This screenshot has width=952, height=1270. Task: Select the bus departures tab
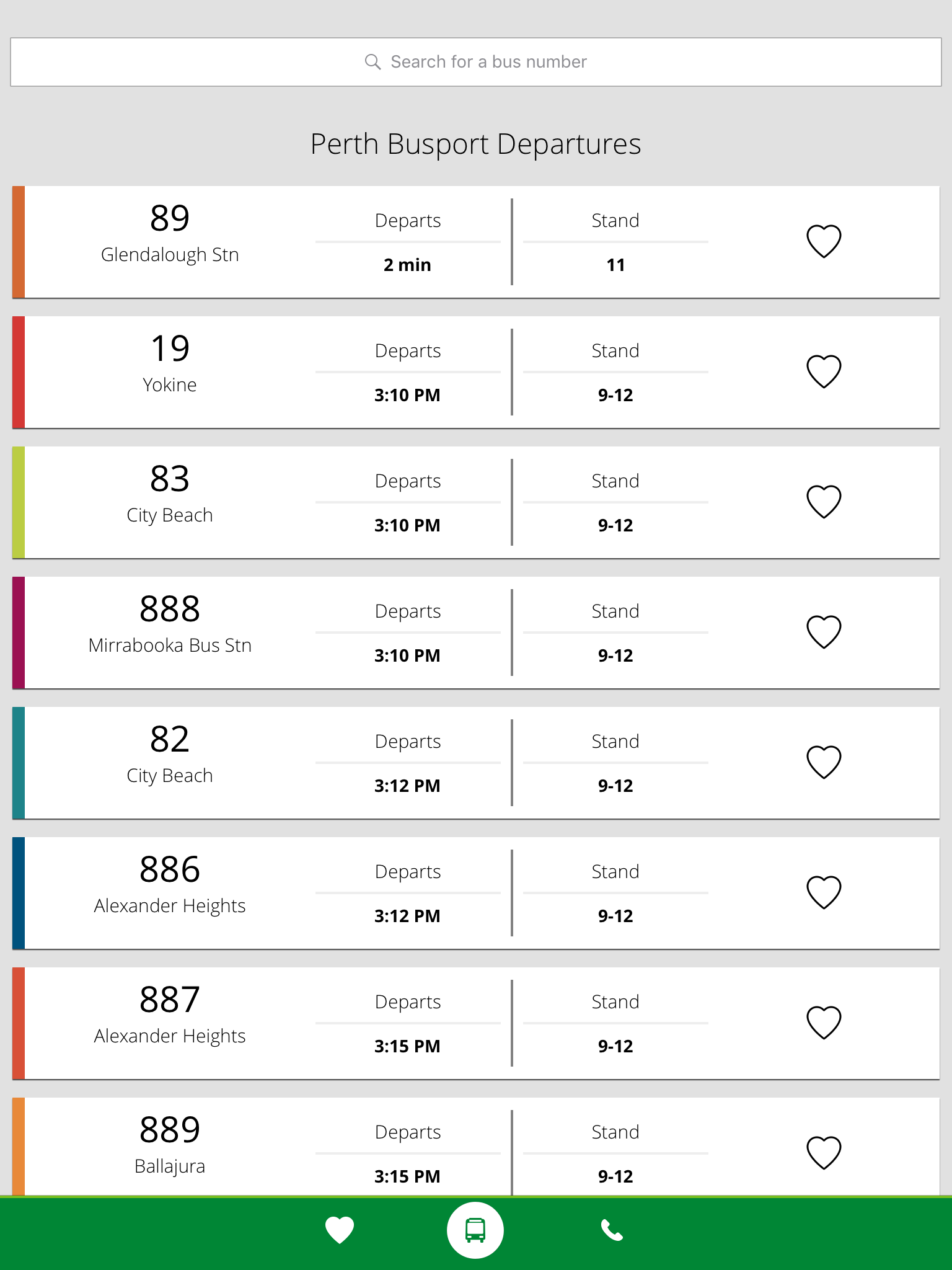[x=475, y=1230]
